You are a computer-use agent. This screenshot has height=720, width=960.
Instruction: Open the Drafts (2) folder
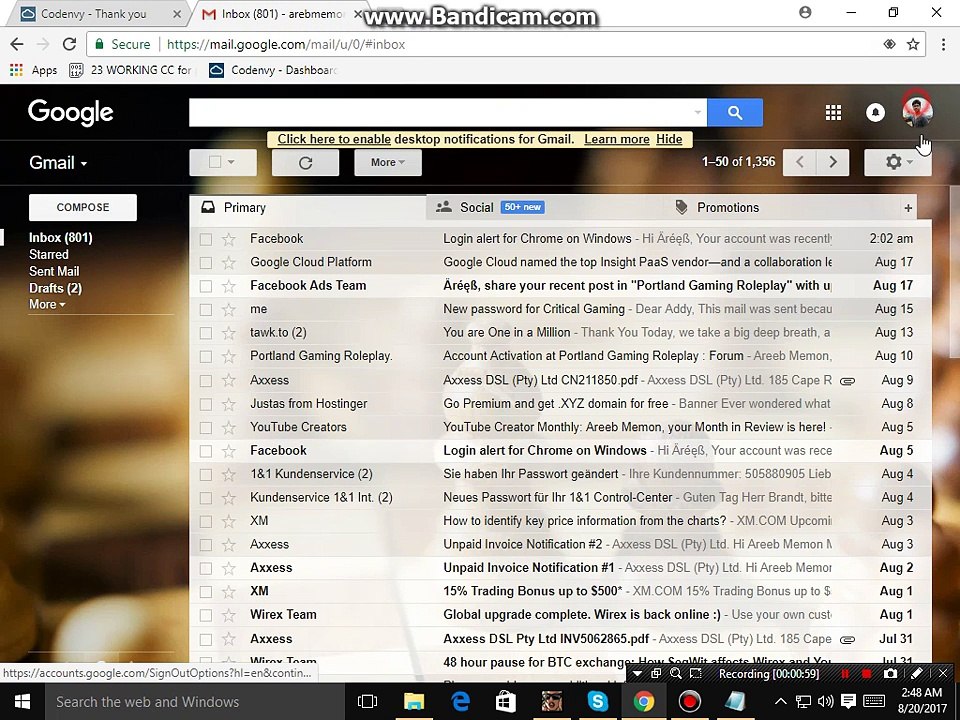point(55,288)
